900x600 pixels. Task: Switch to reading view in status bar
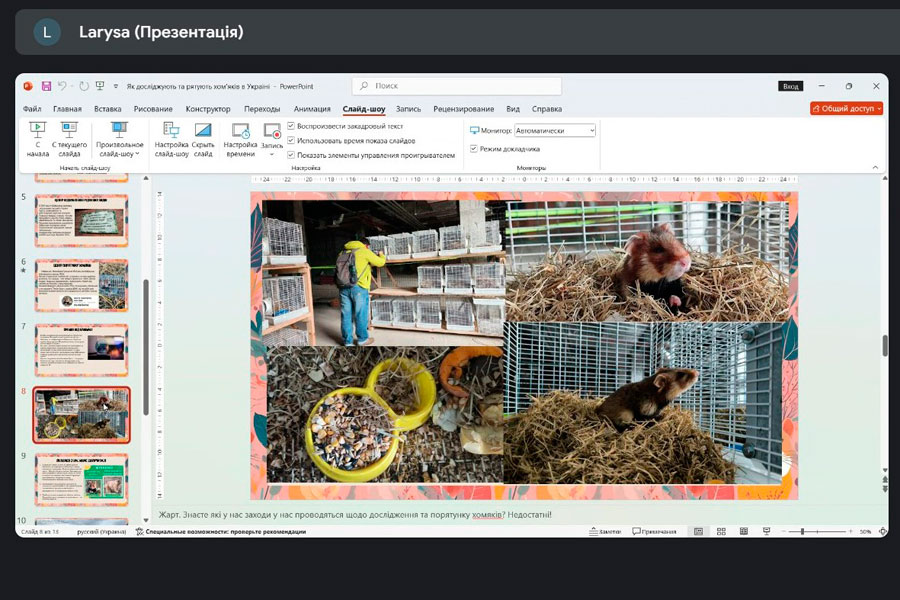[741, 531]
